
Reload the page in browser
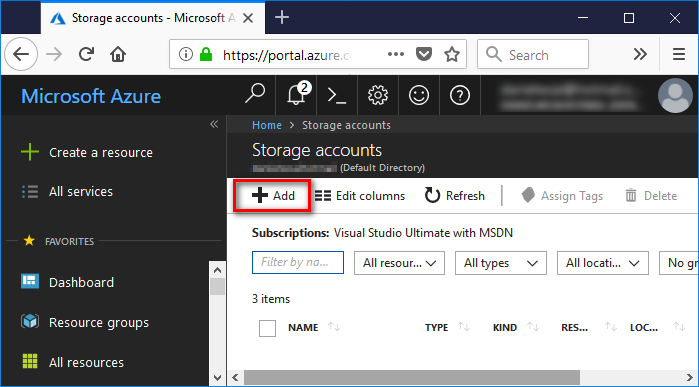86,54
